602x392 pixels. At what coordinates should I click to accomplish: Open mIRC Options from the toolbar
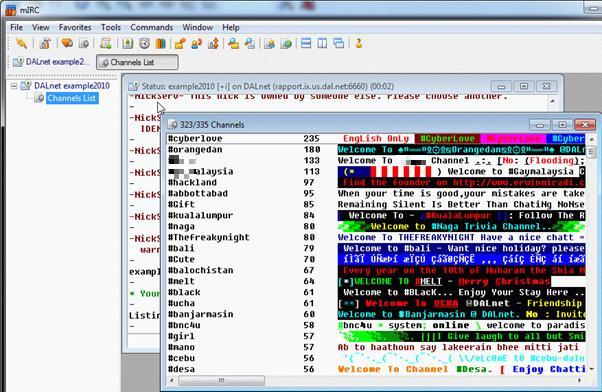pyautogui.click(x=45, y=43)
